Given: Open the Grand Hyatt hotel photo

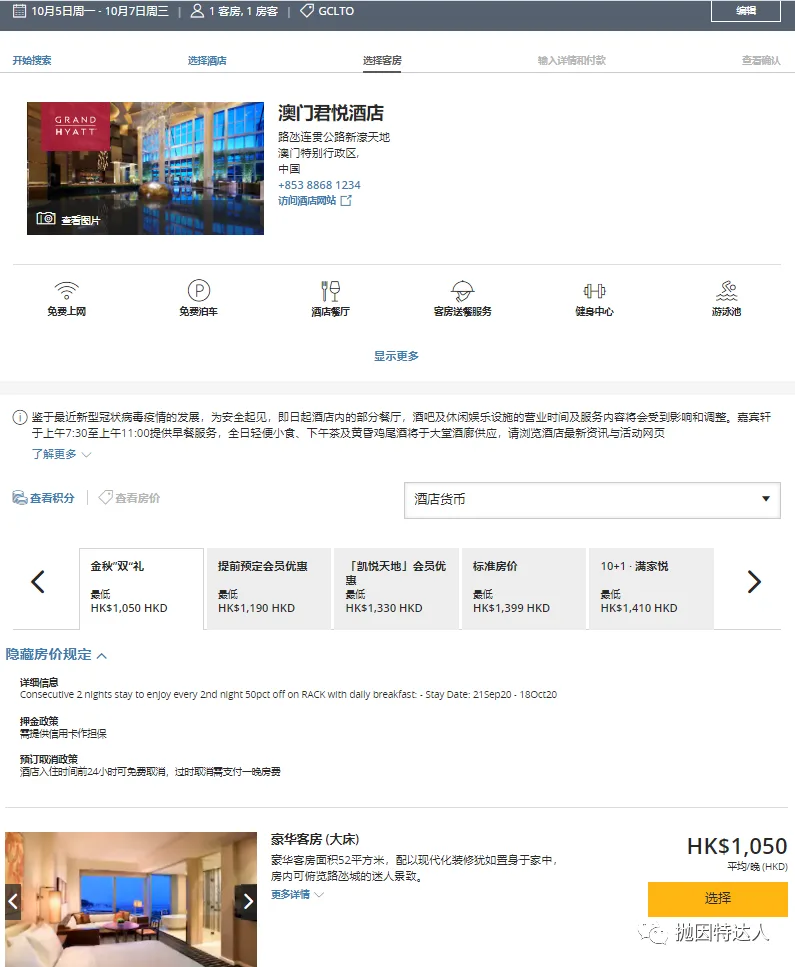Looking at the screenshot, I should [x=146, y=168].
